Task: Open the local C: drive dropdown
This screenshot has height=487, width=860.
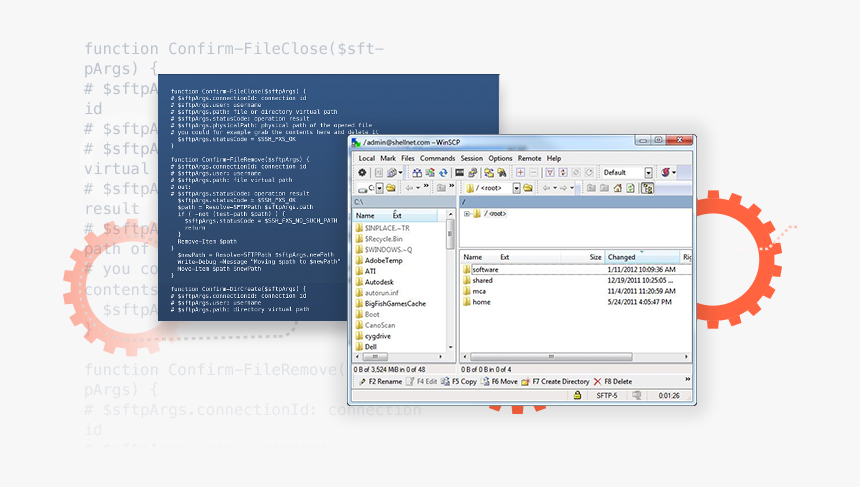Action: [x=380, y=188]
